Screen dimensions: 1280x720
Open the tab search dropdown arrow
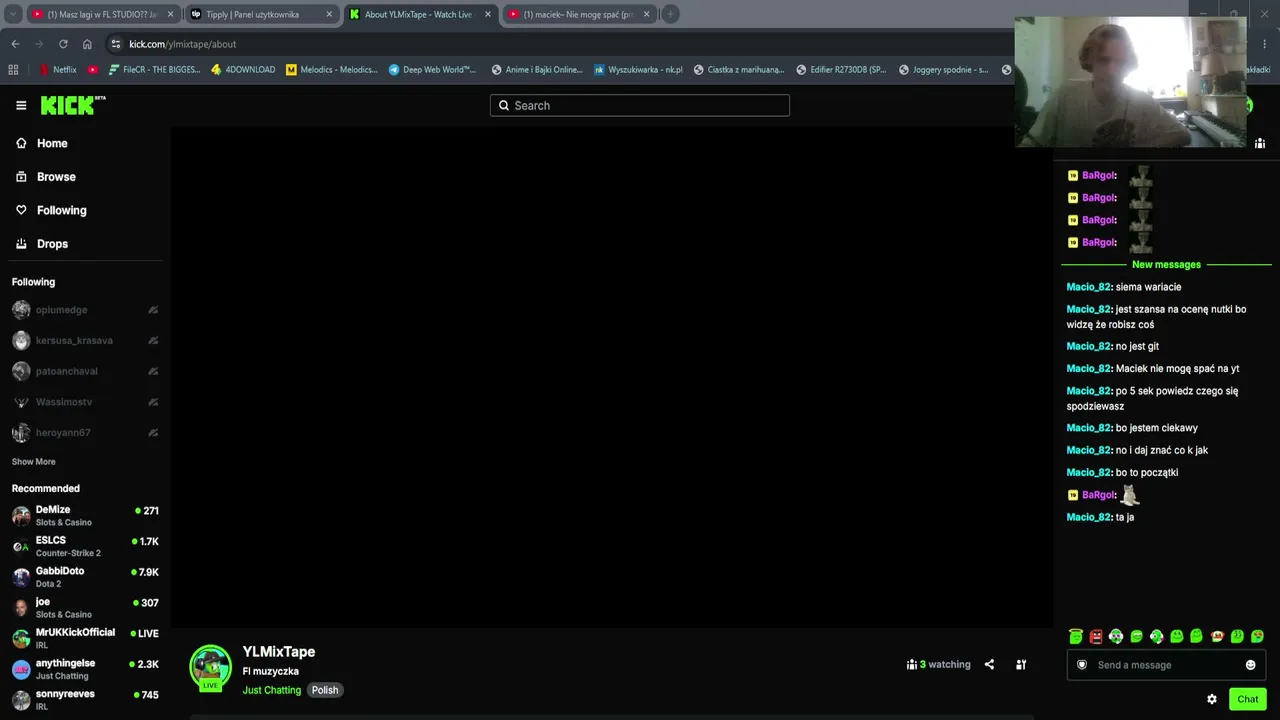pyautogui.click(x=13, y=14)
